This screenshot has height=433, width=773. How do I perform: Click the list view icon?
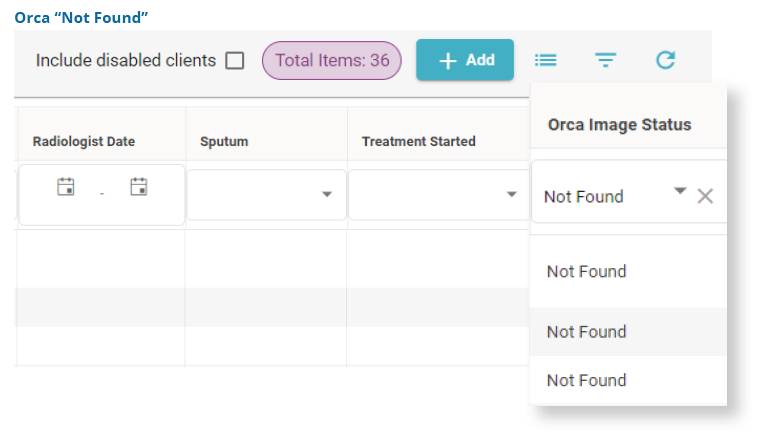(545, 60)
